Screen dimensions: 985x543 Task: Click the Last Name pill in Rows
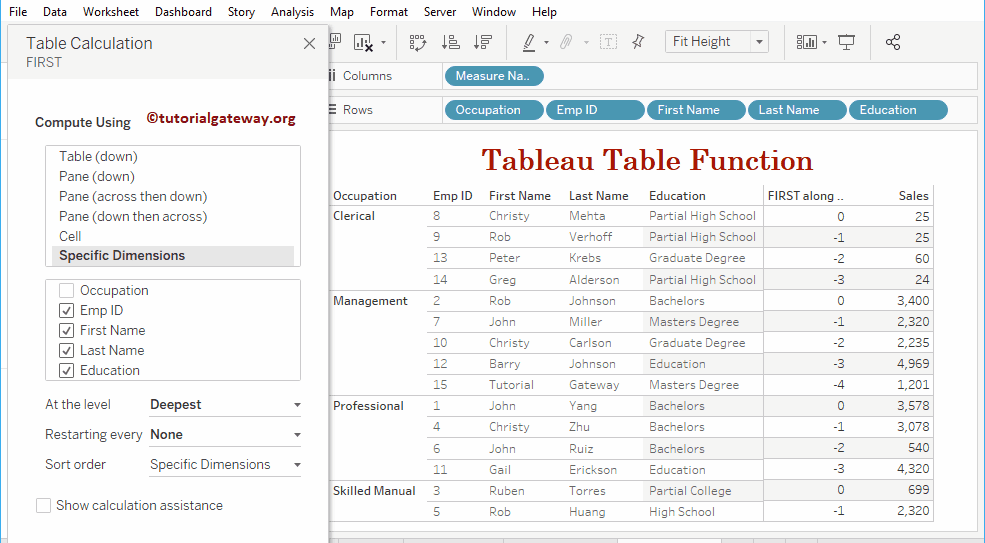click(x=797, y=110)
